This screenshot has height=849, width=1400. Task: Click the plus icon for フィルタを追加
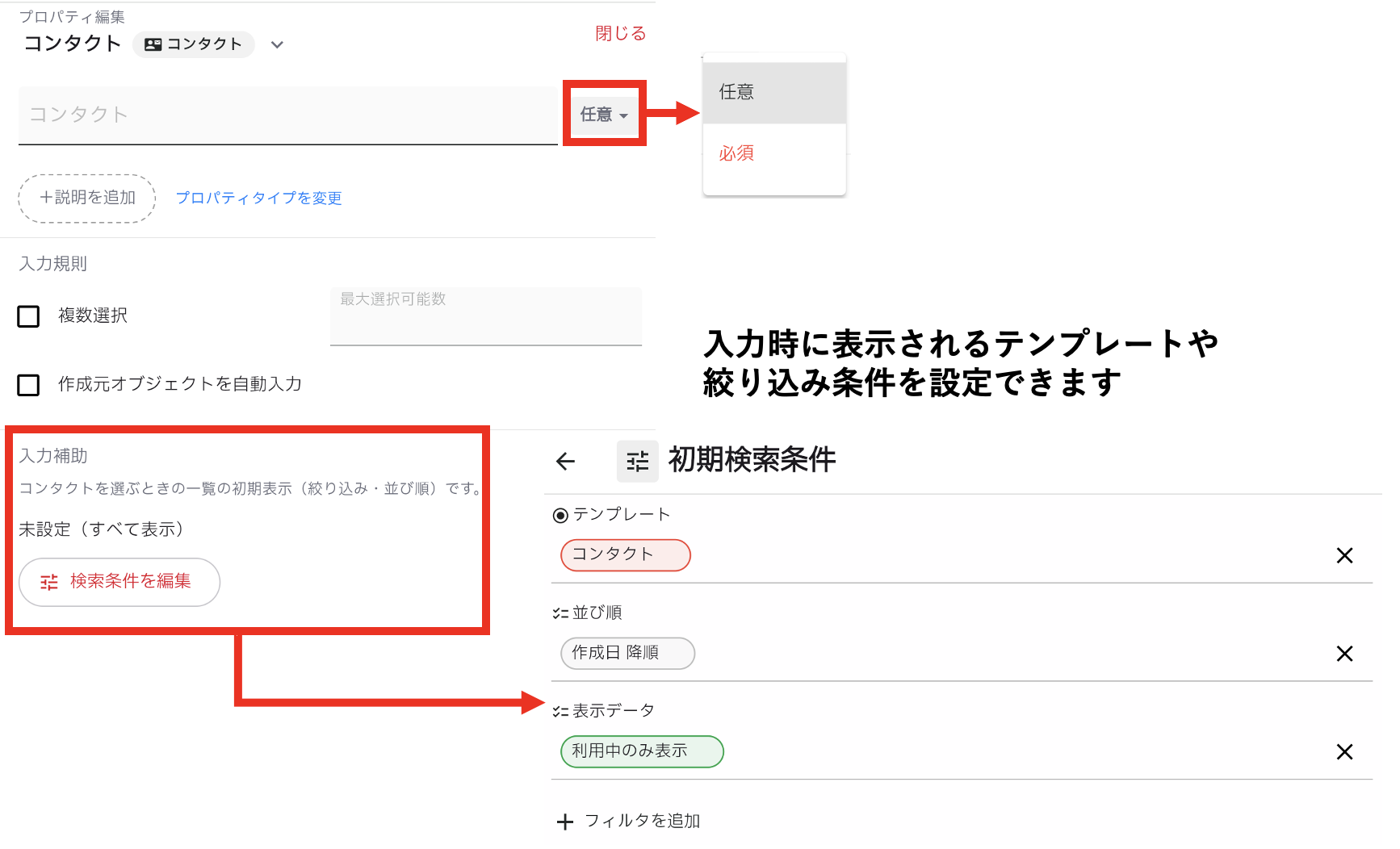[565, 822]
